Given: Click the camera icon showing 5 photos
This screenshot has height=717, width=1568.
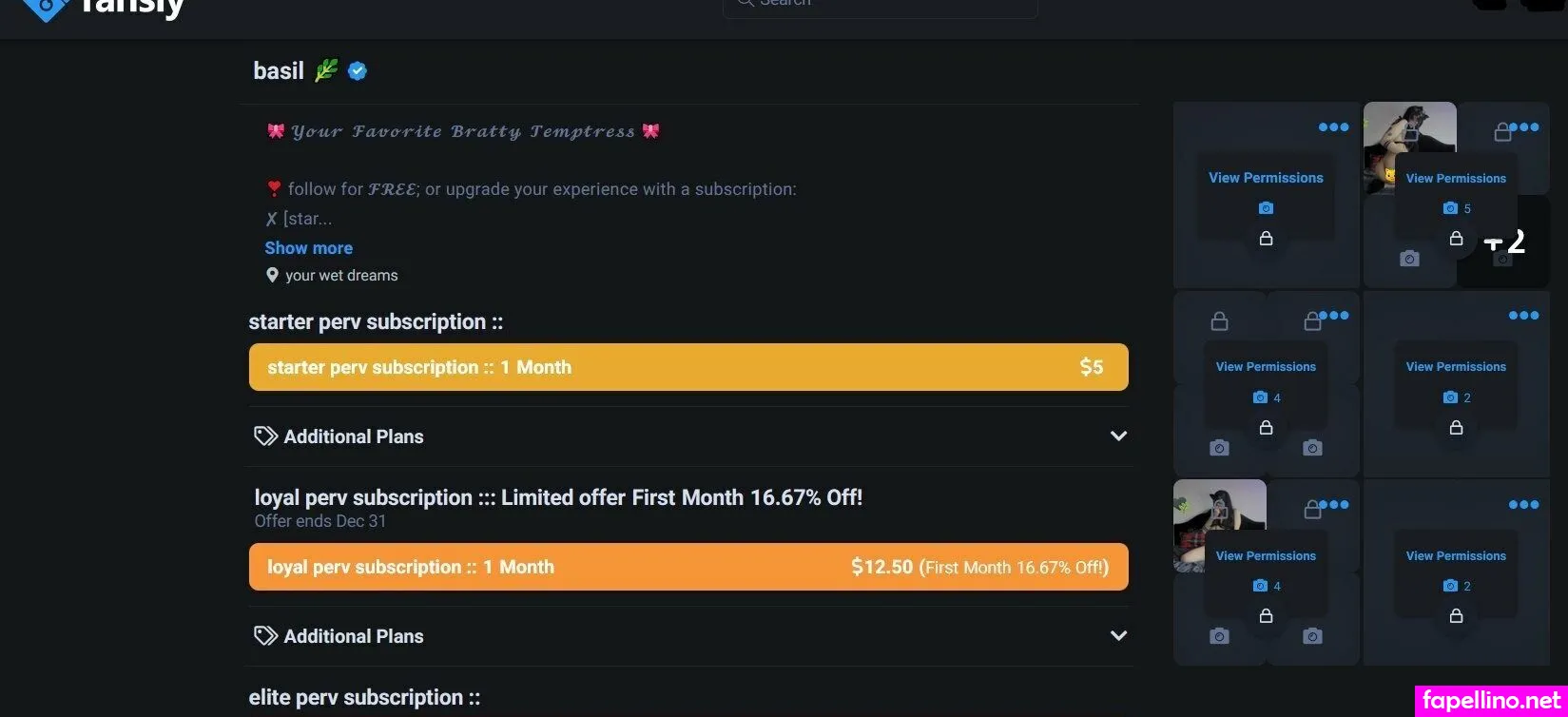Looking at the screenshot, I should coord(1450,208).
